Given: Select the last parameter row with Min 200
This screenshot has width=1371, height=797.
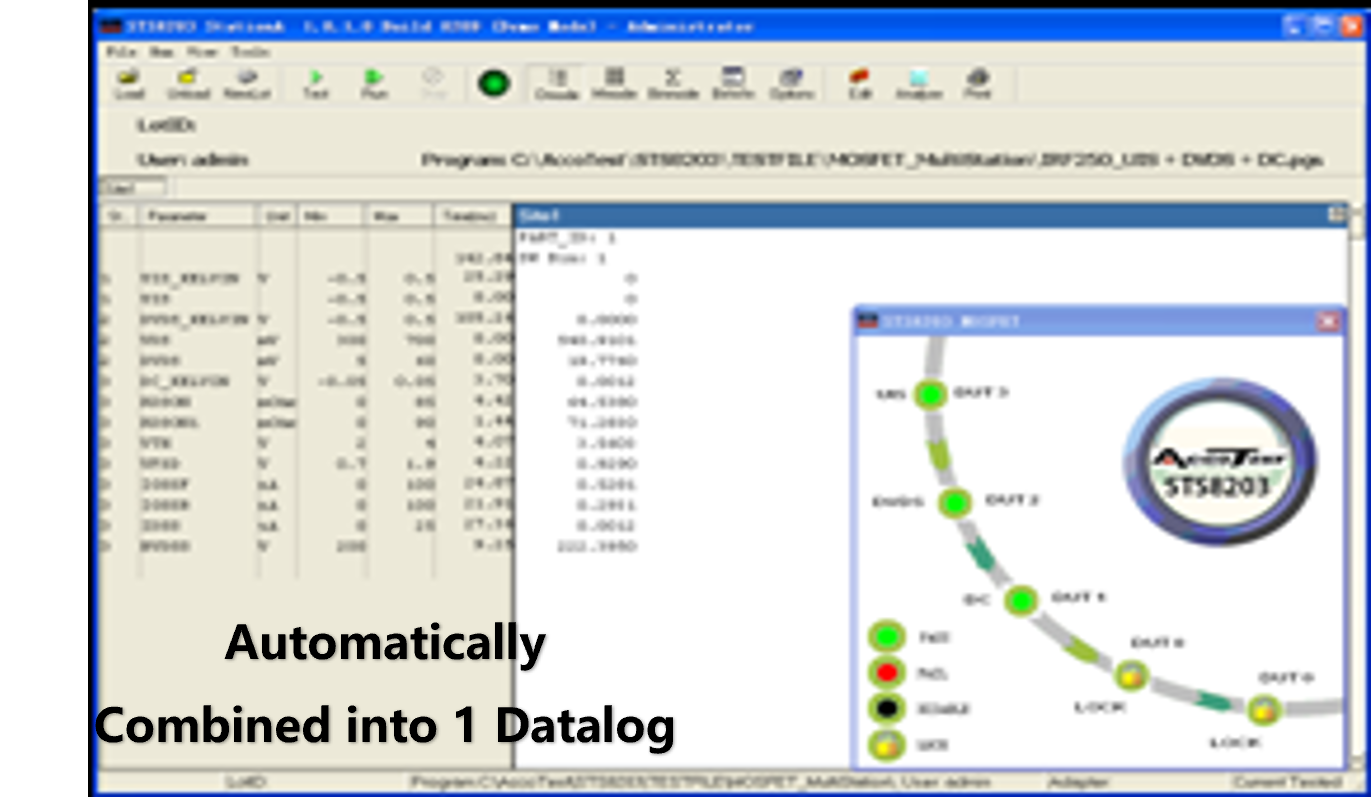Looking at the screenshot, I should (305, 546).
